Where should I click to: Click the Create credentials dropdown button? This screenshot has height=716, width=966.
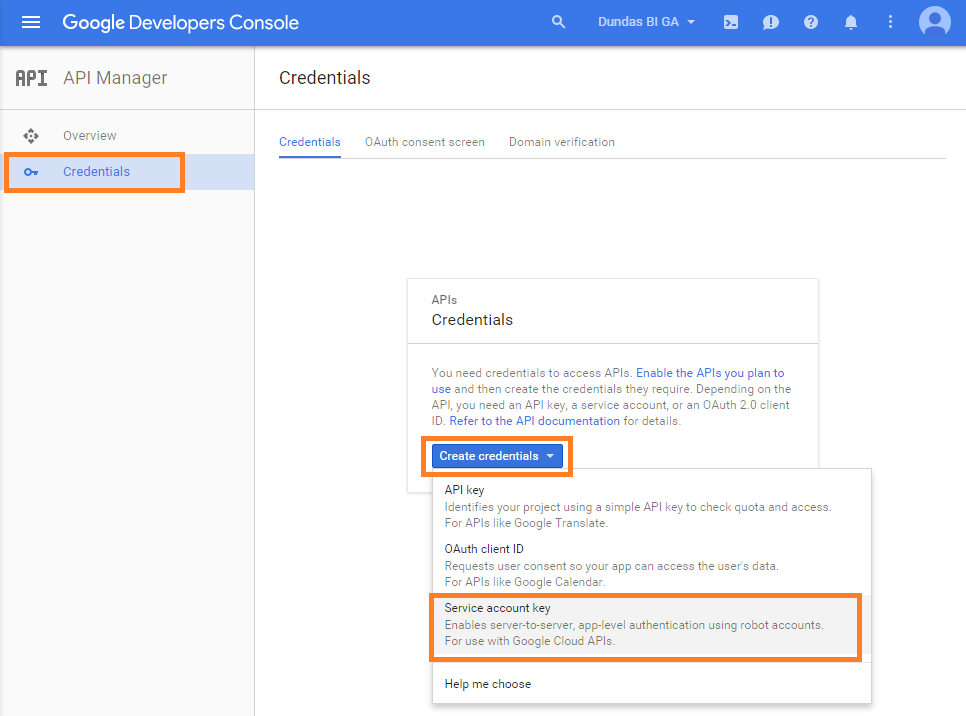(497, 456)
